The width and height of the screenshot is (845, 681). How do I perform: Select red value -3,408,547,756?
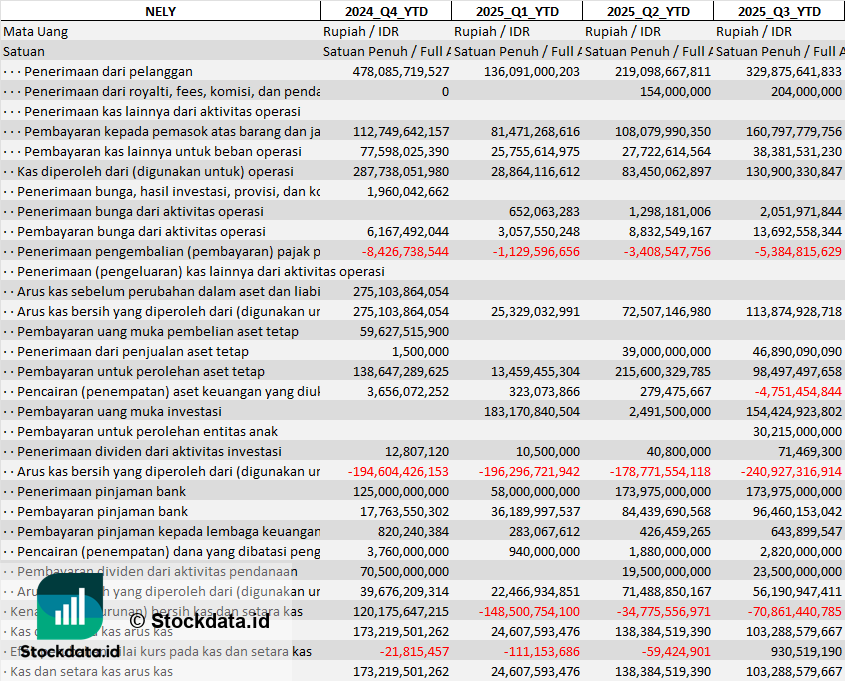pyautogui.click(x=667, y=251)
